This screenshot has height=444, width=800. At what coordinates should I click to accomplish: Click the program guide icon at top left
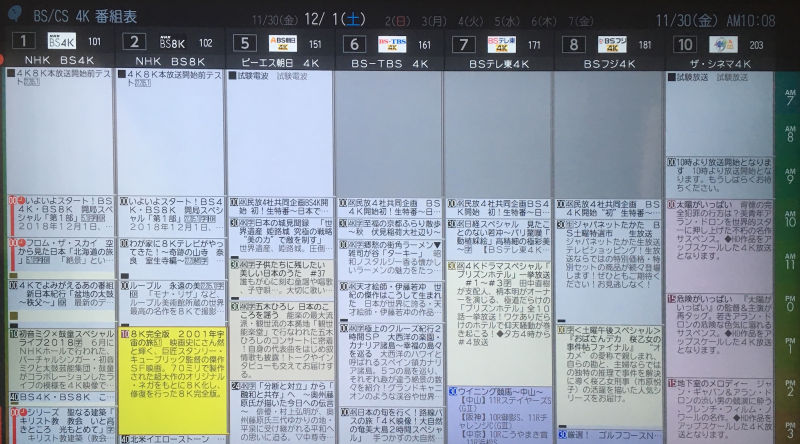(x=14, y=13)
